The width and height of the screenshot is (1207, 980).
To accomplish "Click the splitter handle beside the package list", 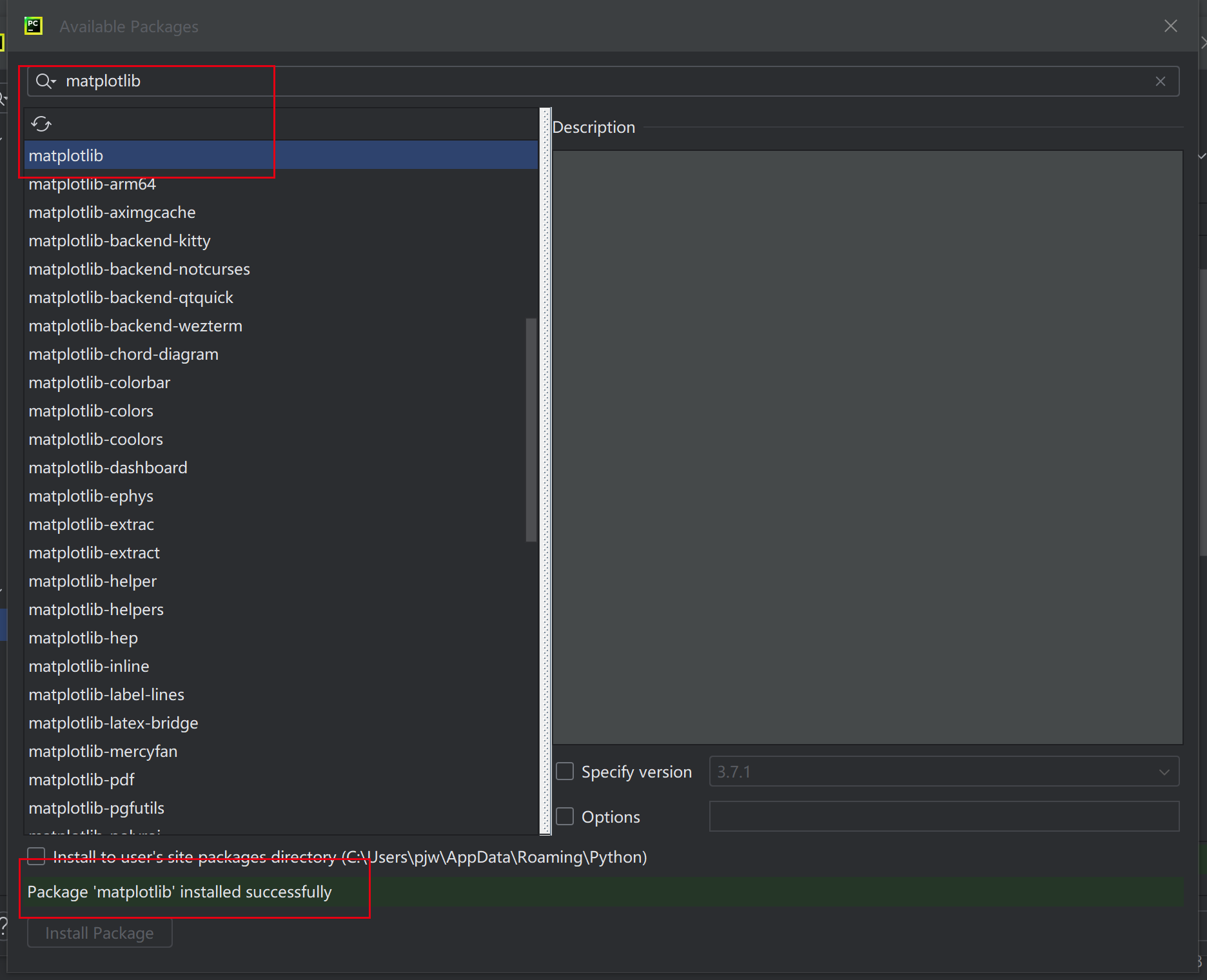I will pos(545,471).
